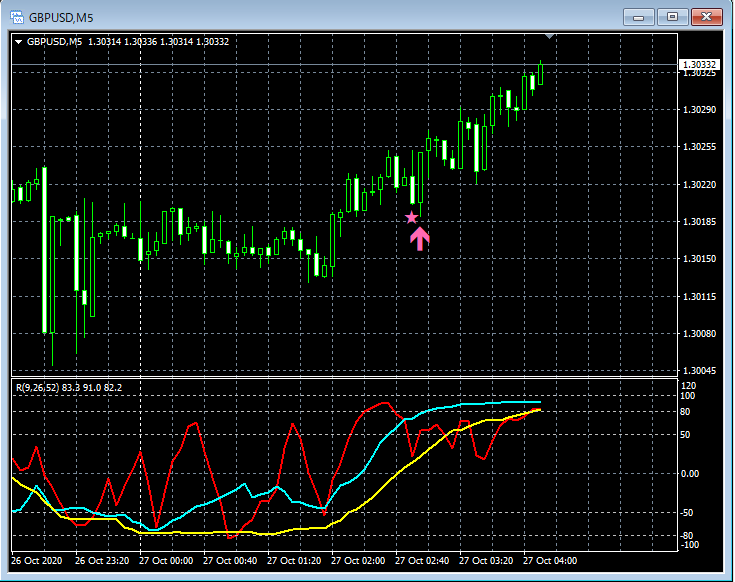735x582 pixels.
Task: Click the 27 Oct 00:00 time label
Action: point(166,561)
